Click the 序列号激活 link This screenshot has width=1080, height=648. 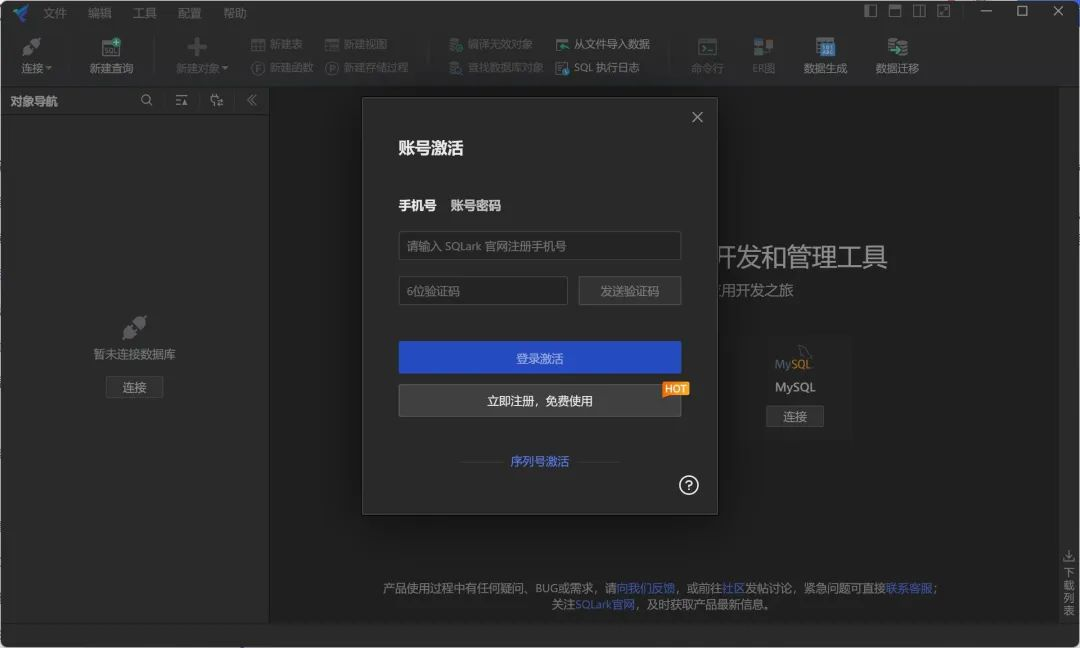[x=539, y=461]
